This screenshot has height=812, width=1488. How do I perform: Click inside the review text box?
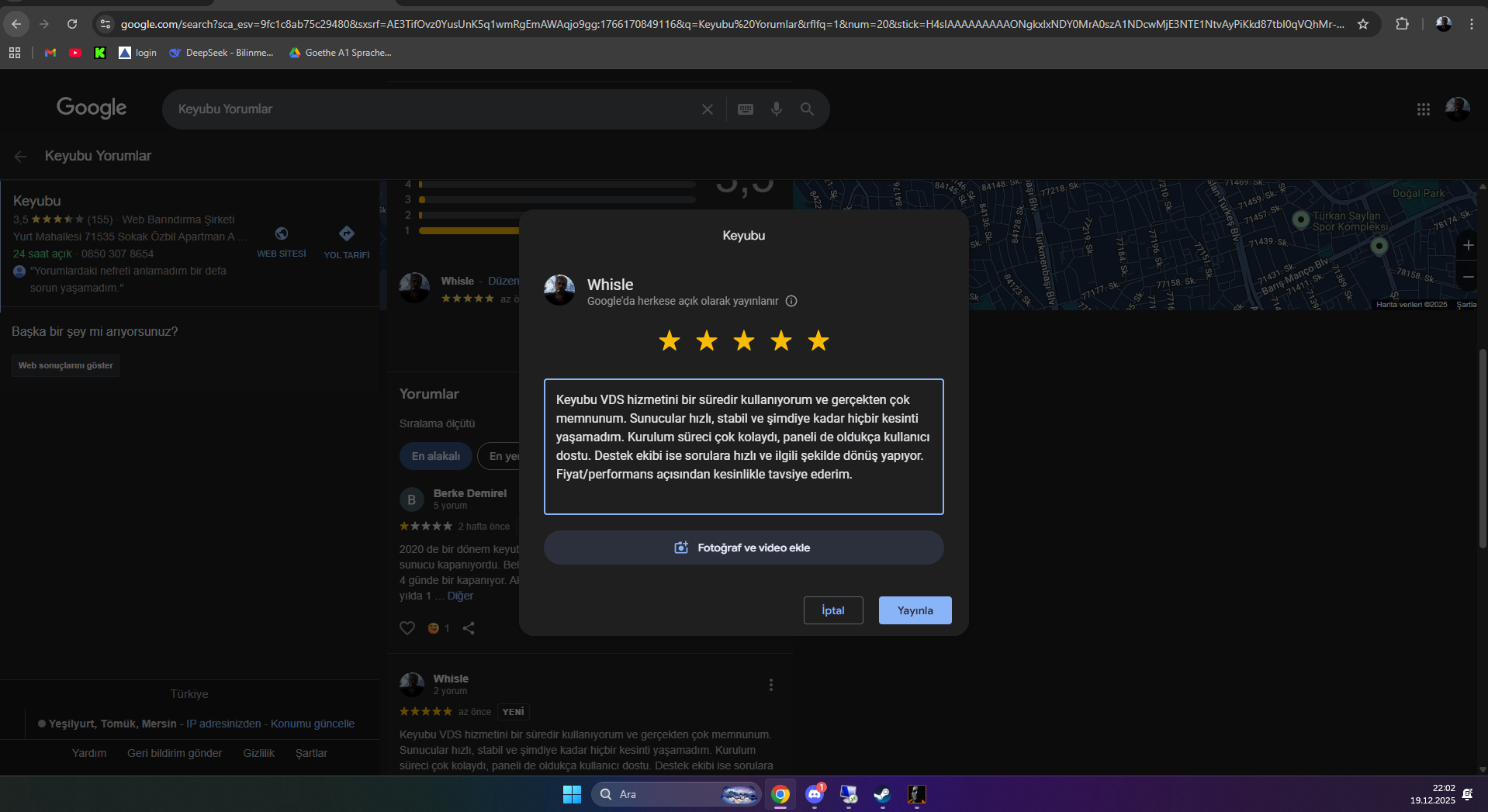point(744,447)
